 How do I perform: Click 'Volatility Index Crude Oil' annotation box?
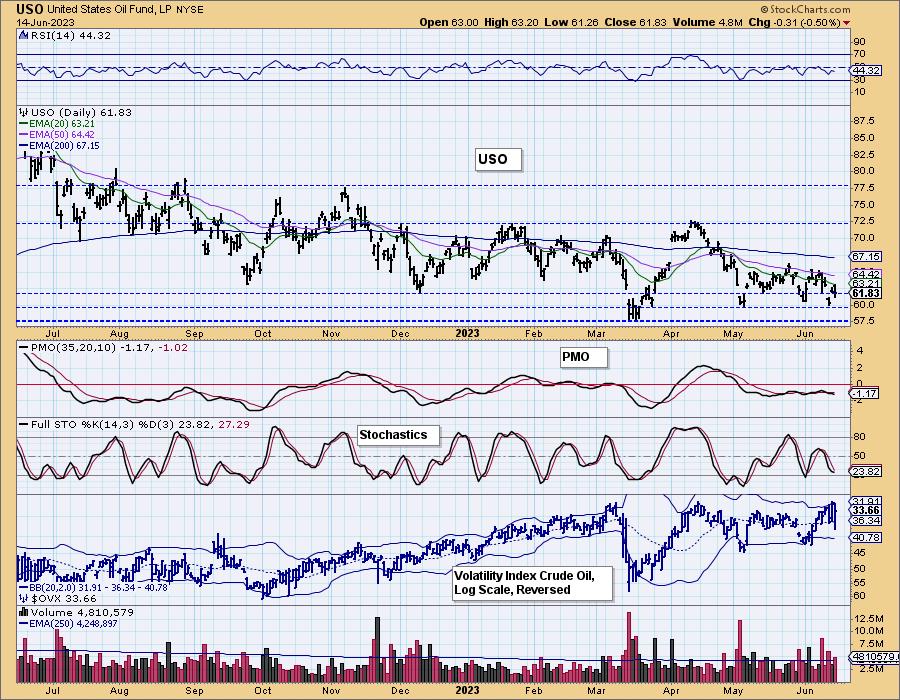(x=532, y=583)
